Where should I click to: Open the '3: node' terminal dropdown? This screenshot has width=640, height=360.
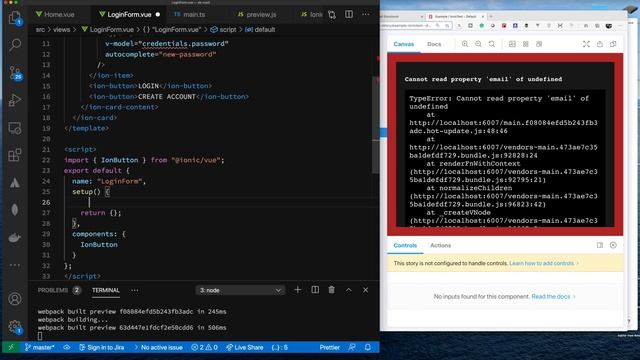240,290
